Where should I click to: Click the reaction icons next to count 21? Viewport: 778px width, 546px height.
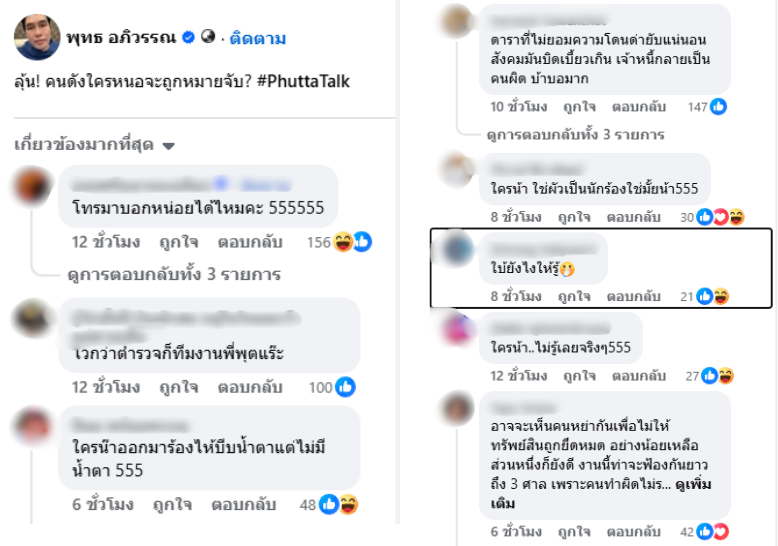[713, 297]
